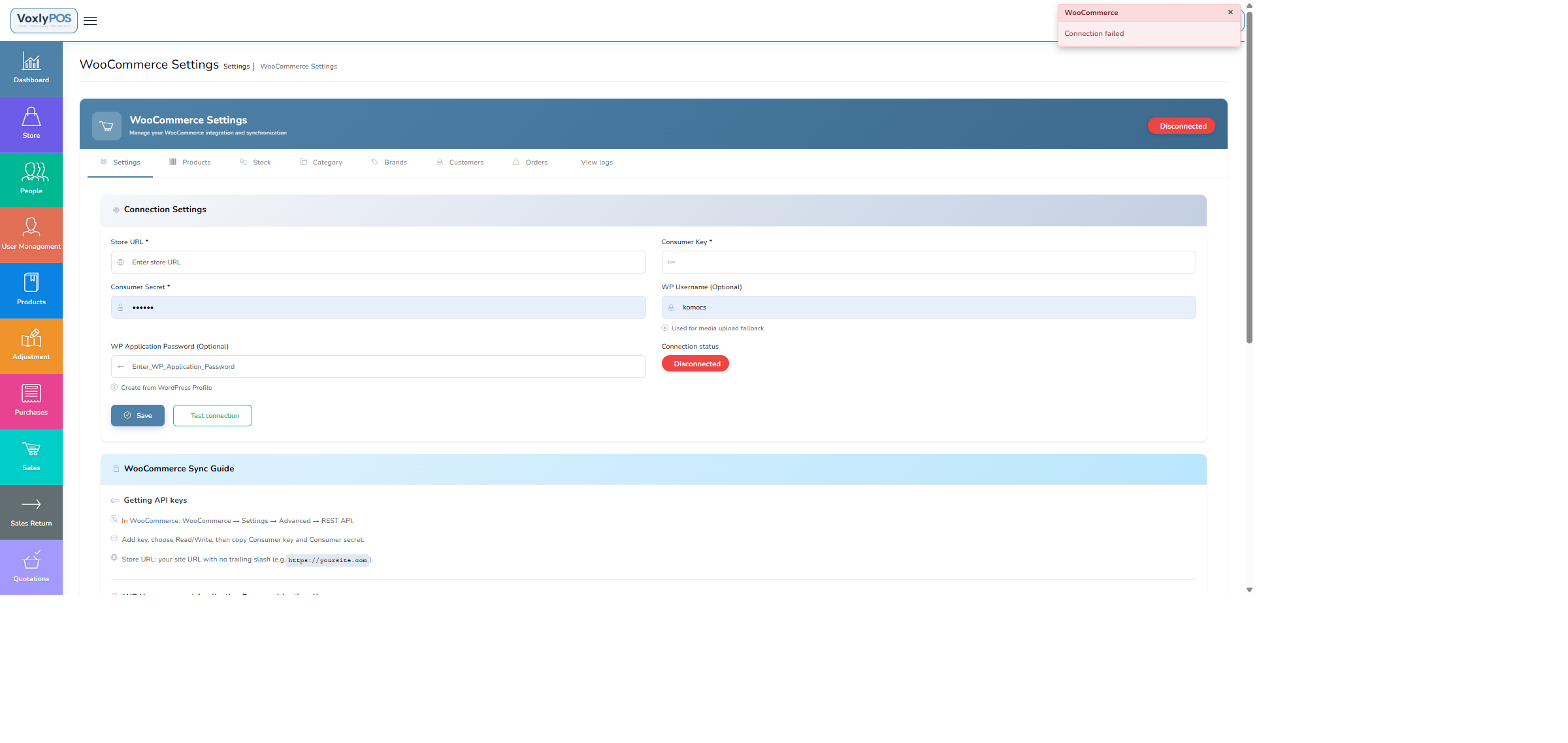Open the Sales section in the sidebar
1568x743 pixels.
31,456
